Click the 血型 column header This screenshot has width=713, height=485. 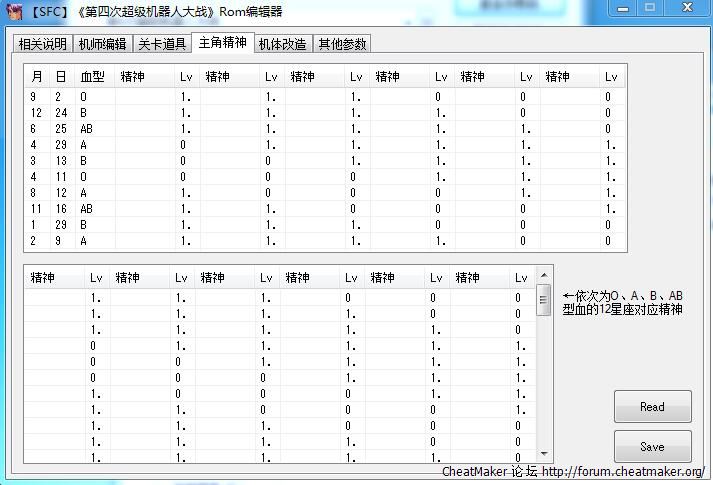coord(92,76)
